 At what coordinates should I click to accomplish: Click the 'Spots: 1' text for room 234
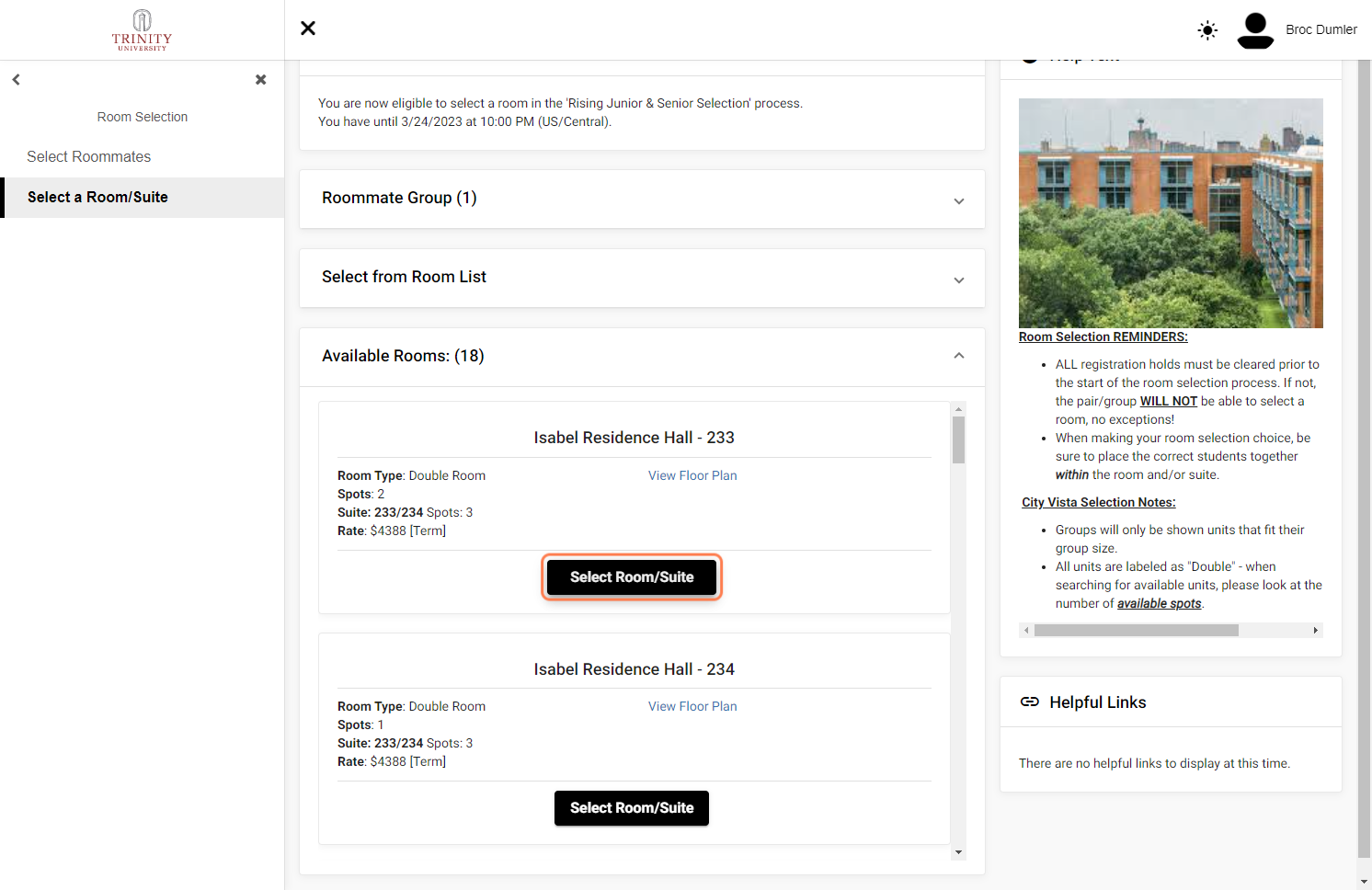pos(360,725)
